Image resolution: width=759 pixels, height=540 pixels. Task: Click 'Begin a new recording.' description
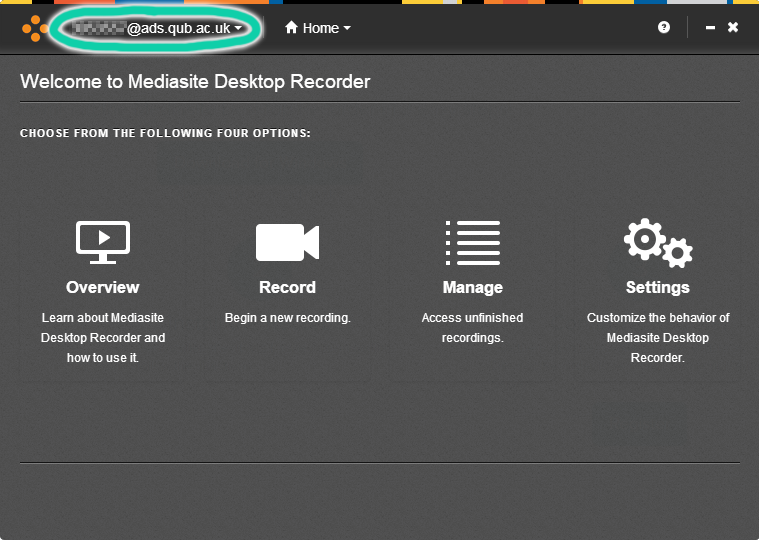pos(287,318)
